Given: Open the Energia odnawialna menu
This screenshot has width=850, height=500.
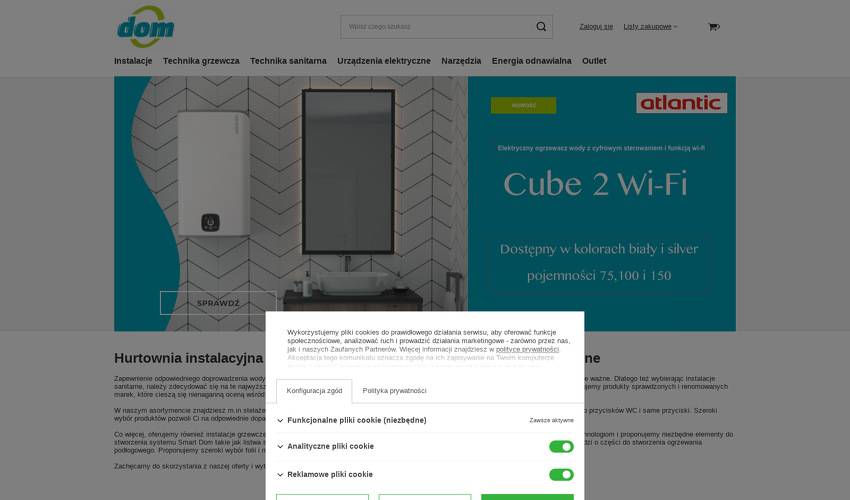Looking at the screenshot, I should tap(531, 61).
